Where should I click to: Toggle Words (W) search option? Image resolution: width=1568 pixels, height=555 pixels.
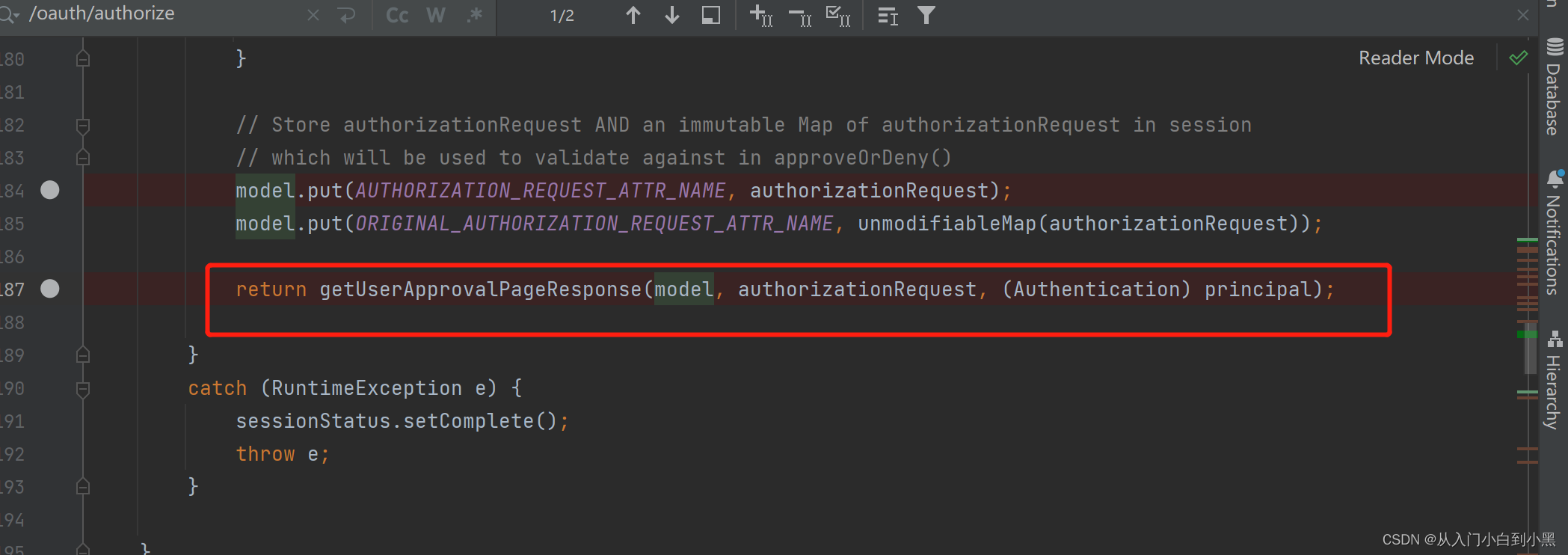(x=436, y=15)
